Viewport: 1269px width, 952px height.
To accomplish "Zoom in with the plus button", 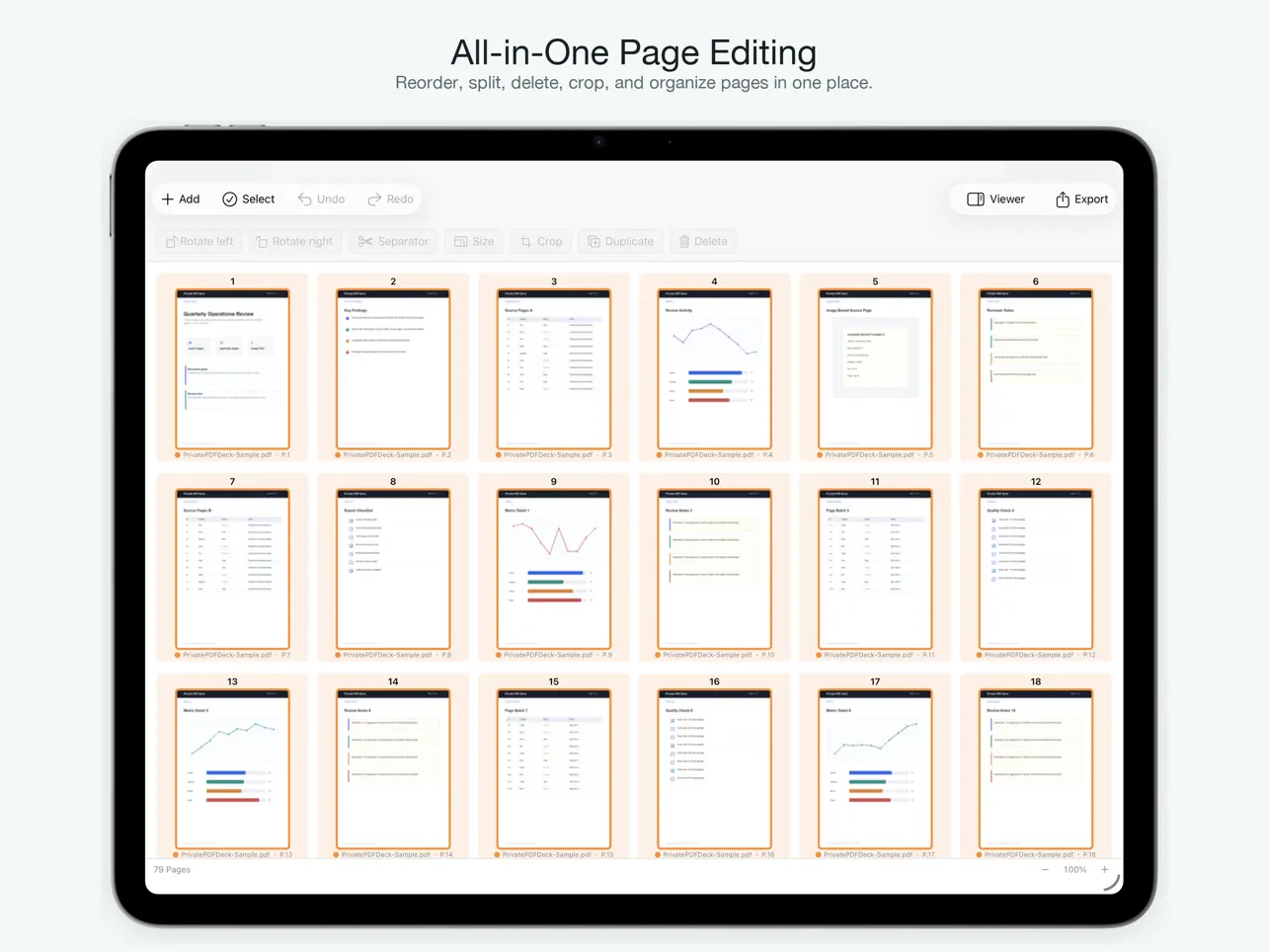I will [1104, 870].
